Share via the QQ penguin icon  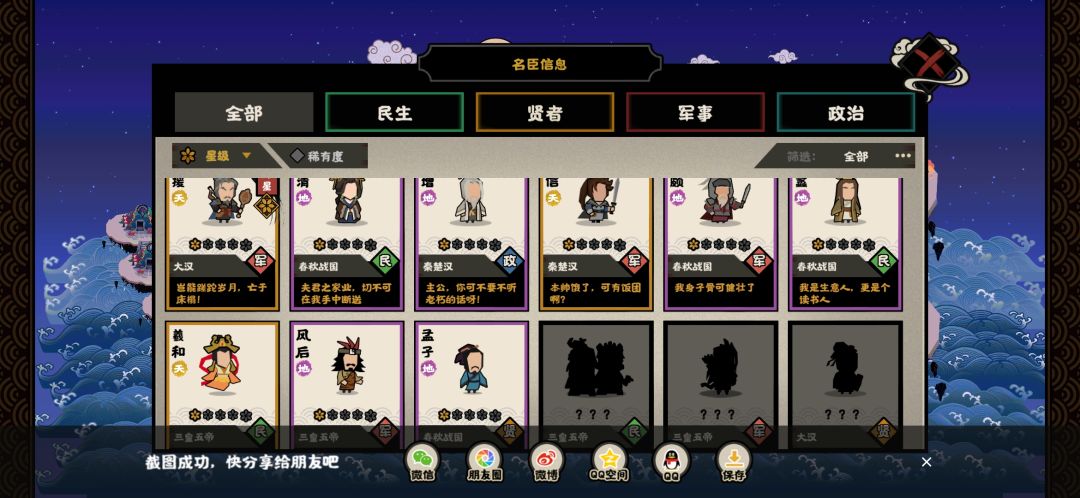click(671, 461)
